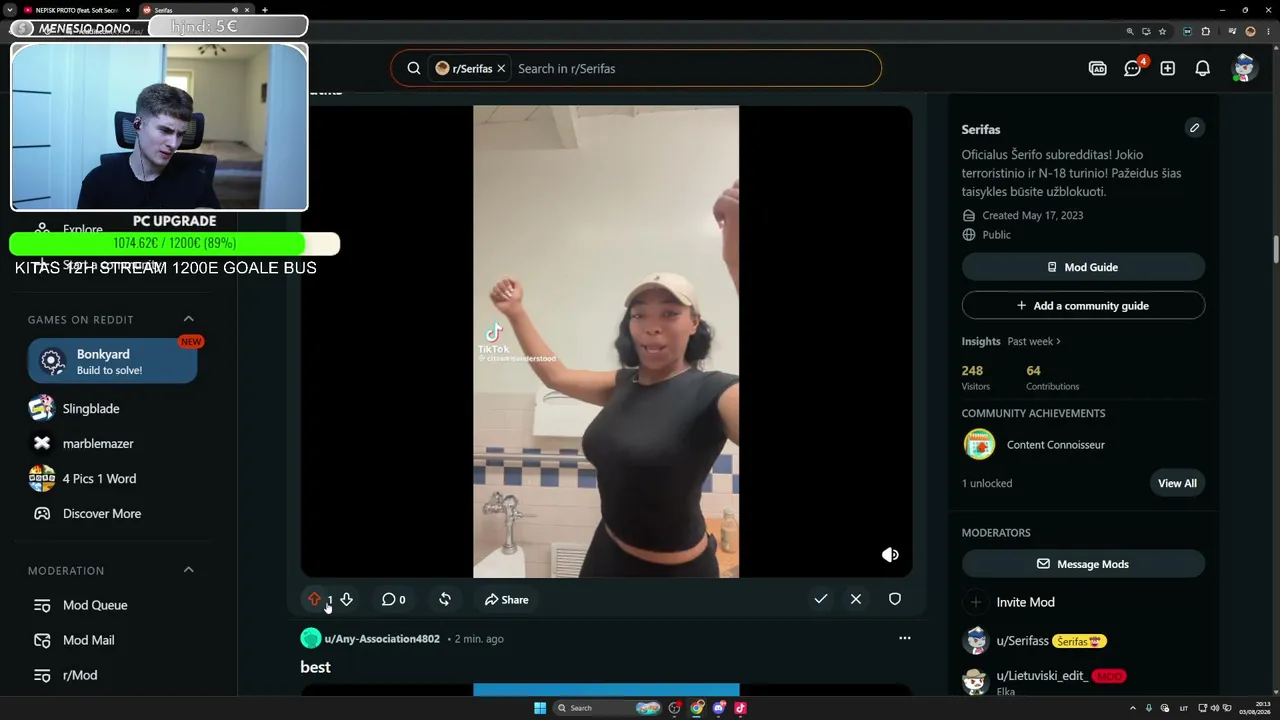The height and width of the screenshot is (720, 1280).
Task: Open the Windows Start menu
Action: pyautogui.click(x=540, y=708)
